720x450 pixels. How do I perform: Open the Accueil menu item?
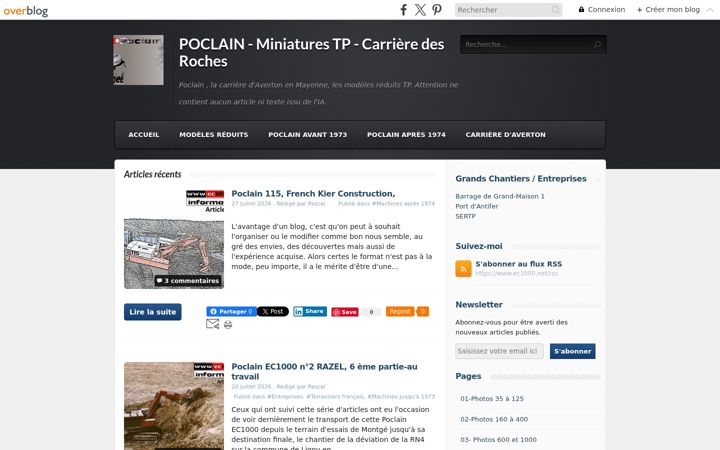144,135
